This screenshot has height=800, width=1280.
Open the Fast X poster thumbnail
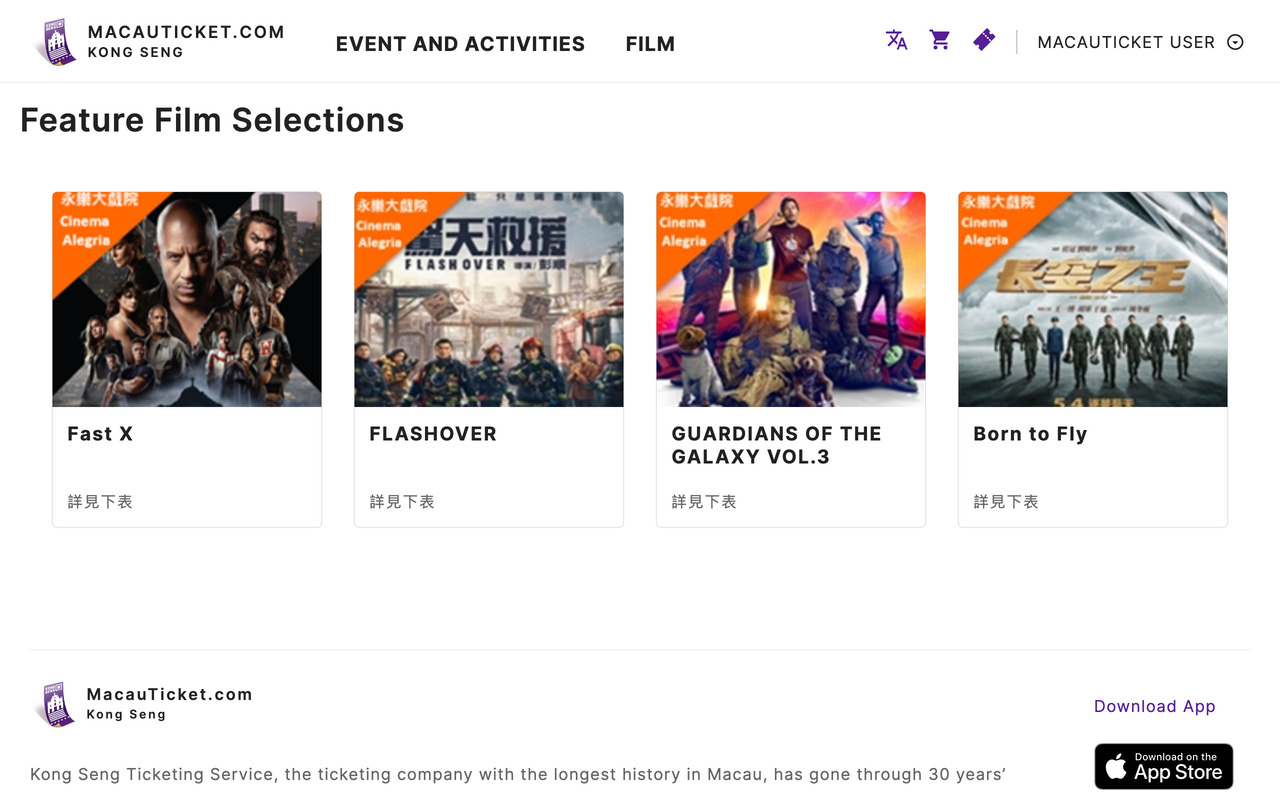(187, 299)
